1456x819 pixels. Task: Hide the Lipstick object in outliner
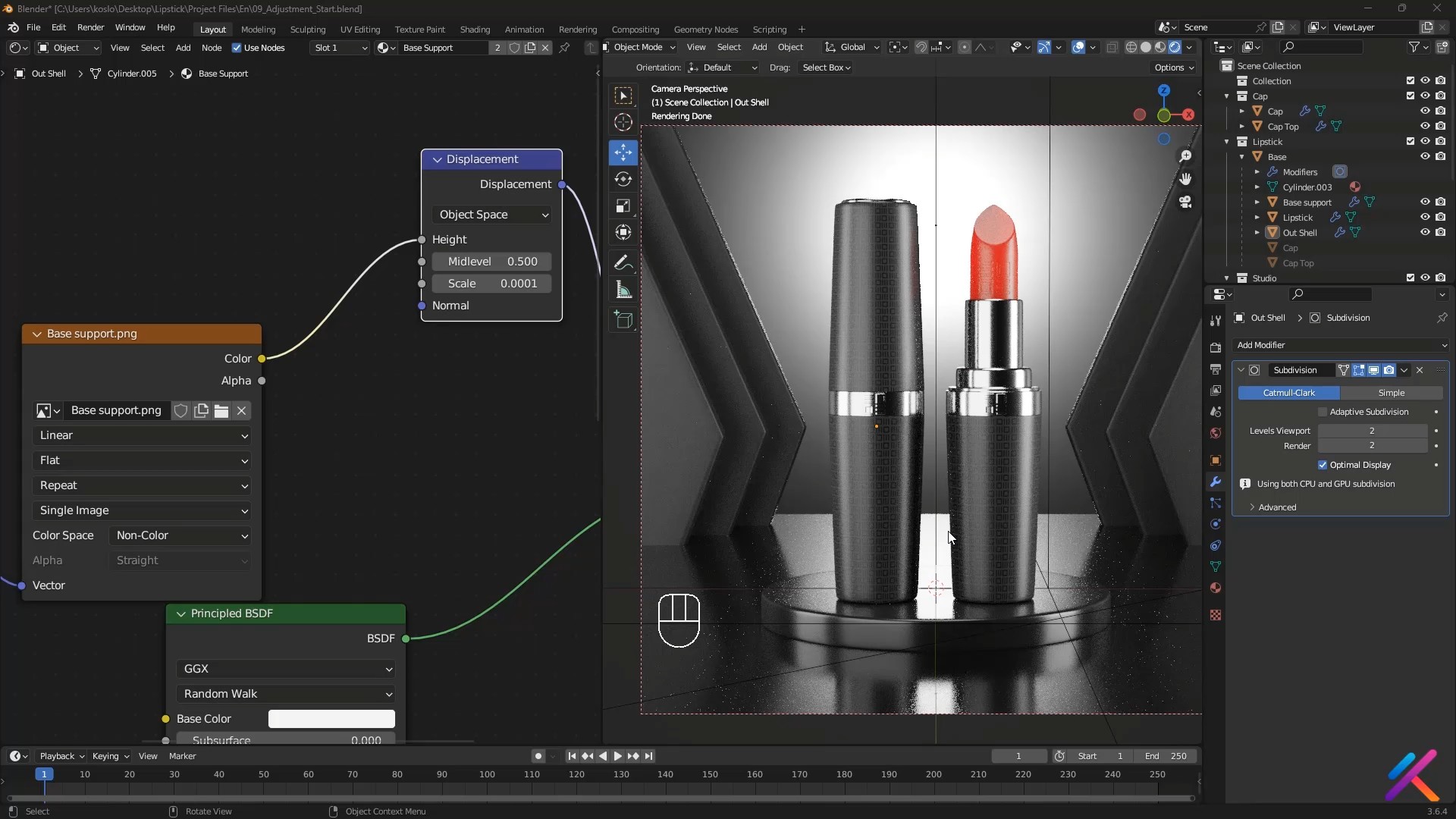point(1425,218)
